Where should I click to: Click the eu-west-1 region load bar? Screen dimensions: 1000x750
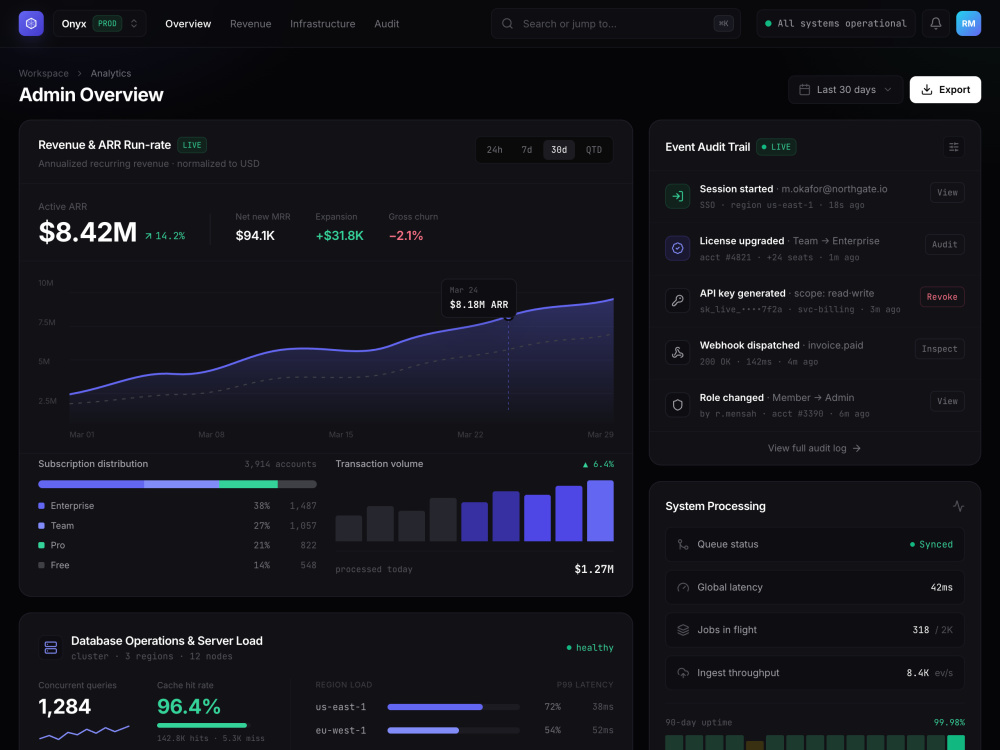coord(453,730)
